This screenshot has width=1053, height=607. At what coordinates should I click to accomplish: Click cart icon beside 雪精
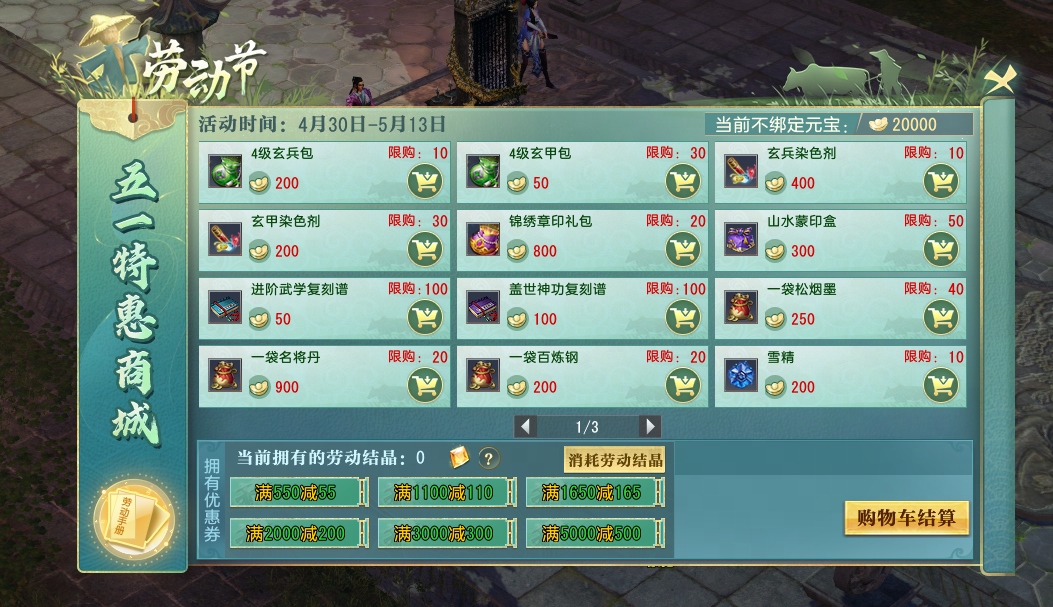pos(941,385)
